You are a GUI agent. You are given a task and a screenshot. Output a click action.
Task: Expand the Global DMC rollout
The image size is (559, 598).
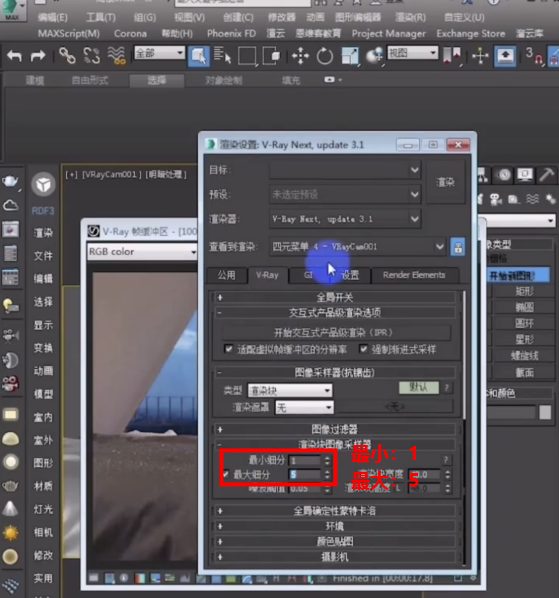coord(335,511)
